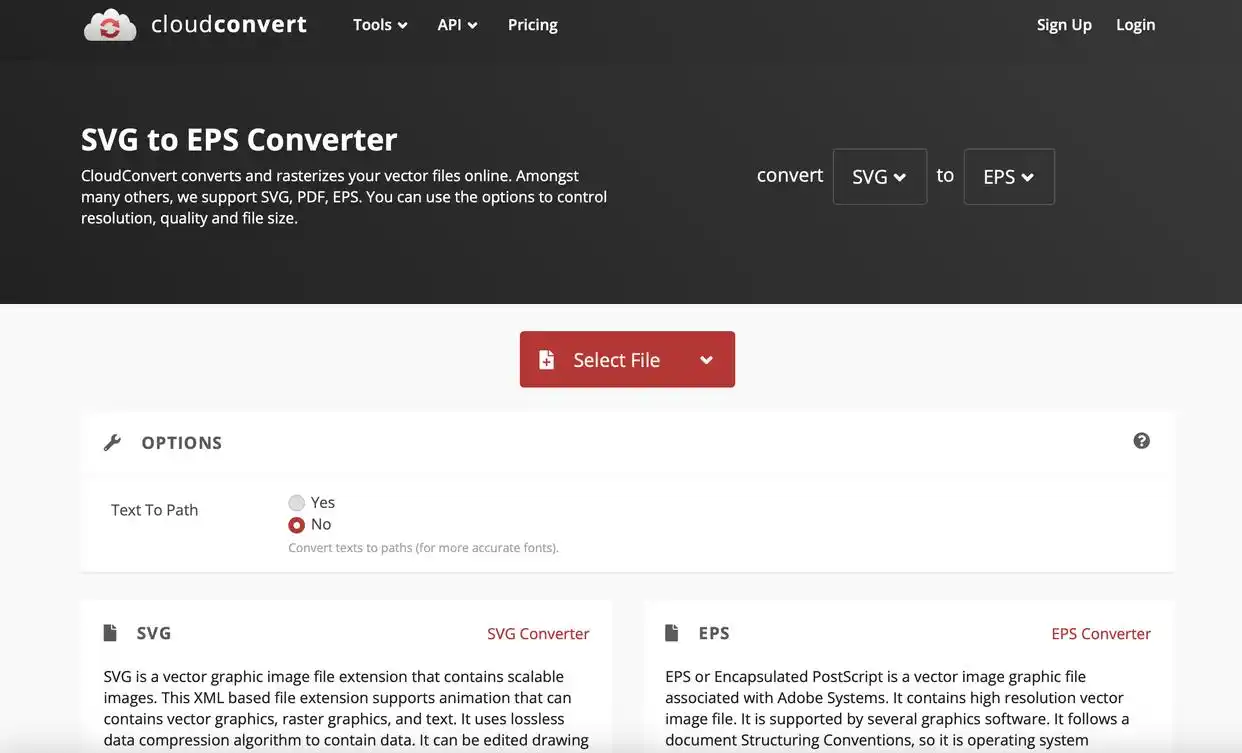The image size is (1242, 753).
Task: Select No for Text To Path
Action: click(297, 525)
